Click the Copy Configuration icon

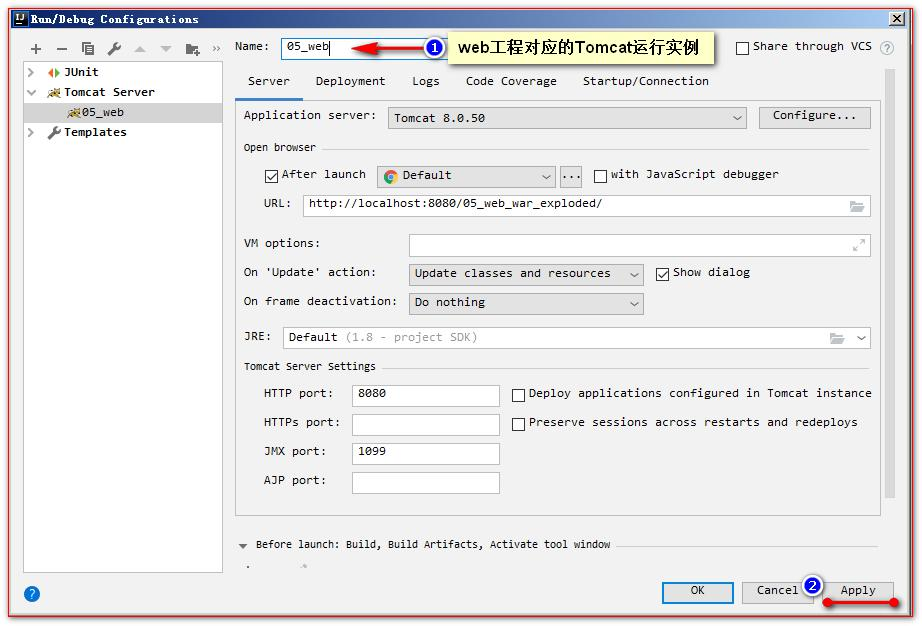click(88, 49)
